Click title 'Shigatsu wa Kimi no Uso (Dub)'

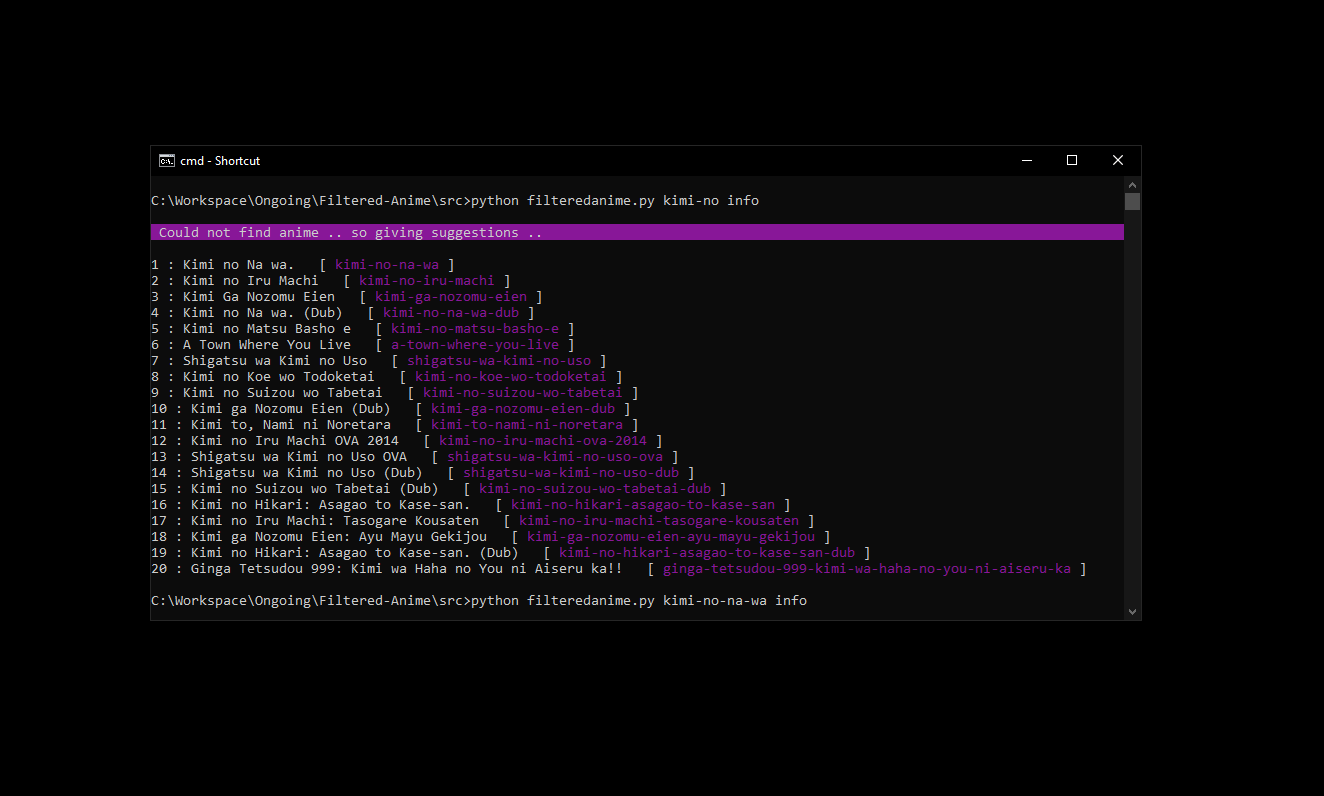coord(306,473)
